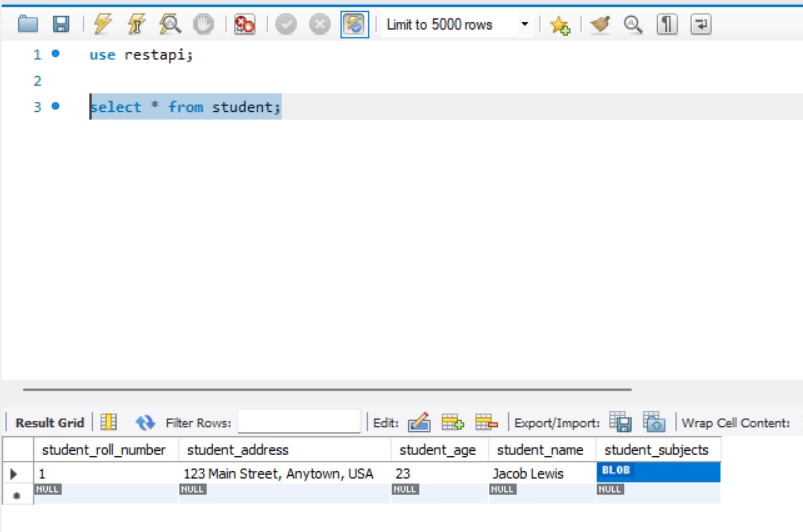Image resolution: width=803 pixels, height=532 pixels.
Task: Select the BLOB cell in student_subjects
Action: point(659,472)
